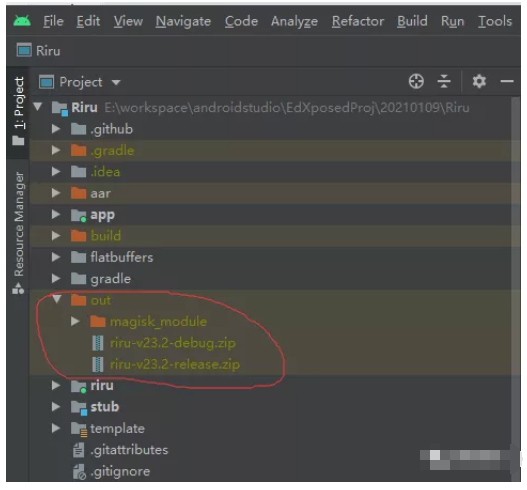This screenshot has height=490, width=527.
Task: Open the Tools menu
Action: pos(495,21)
